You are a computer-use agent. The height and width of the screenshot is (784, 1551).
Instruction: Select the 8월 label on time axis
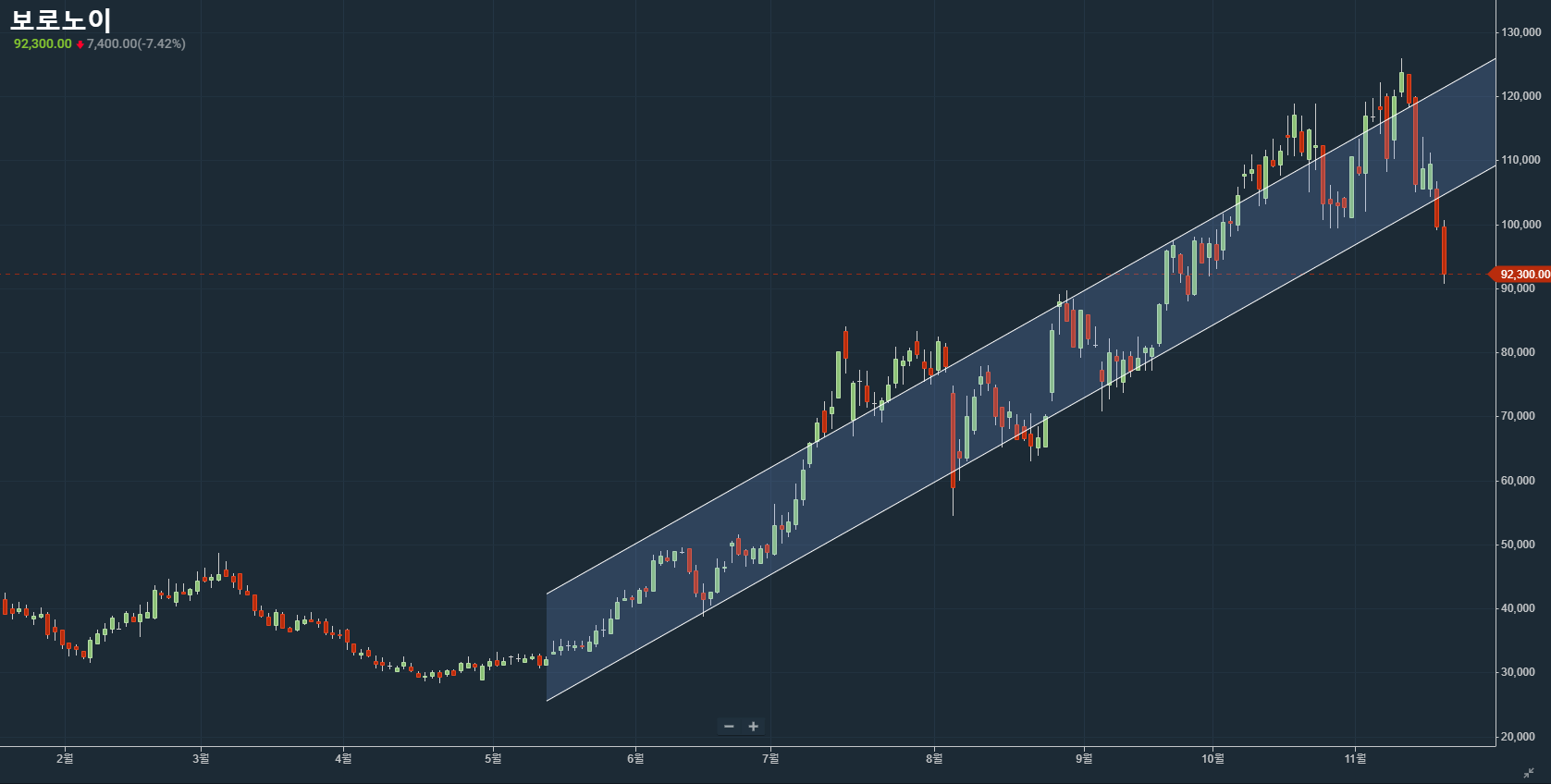[934, 759]
